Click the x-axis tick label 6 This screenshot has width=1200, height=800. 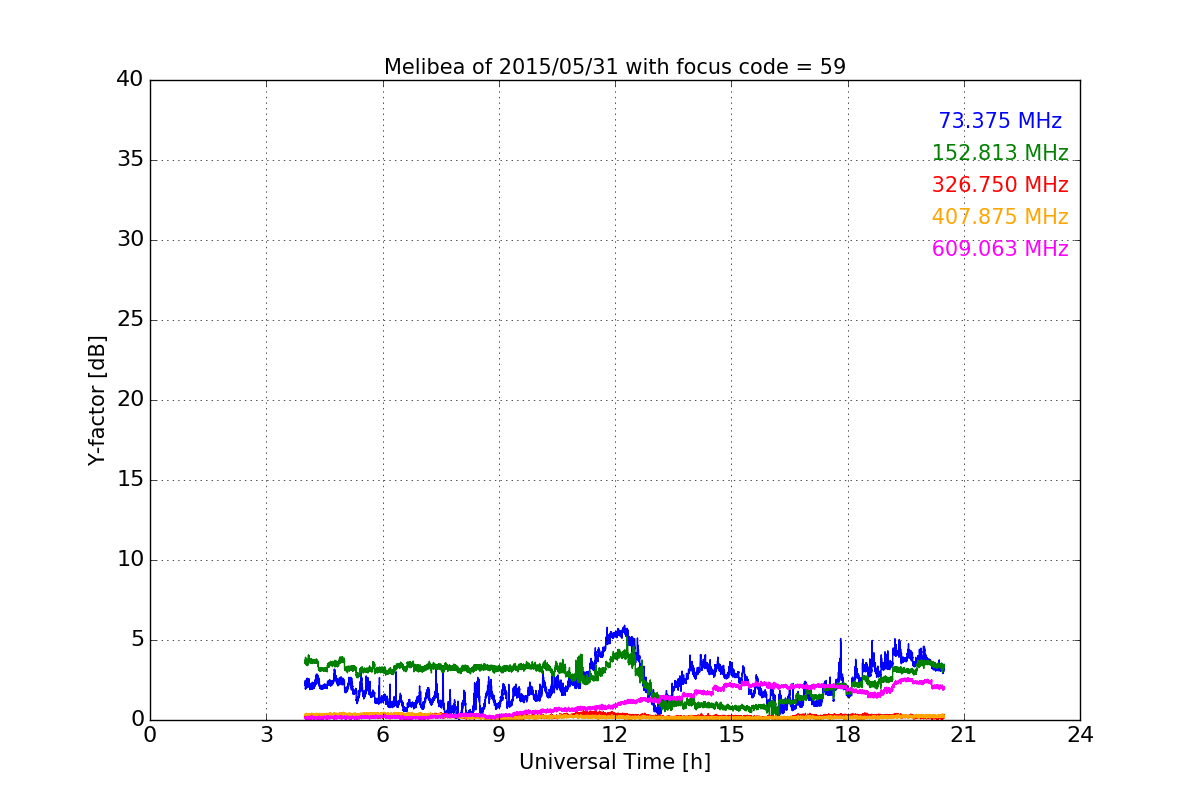click(x=383, y=735)
